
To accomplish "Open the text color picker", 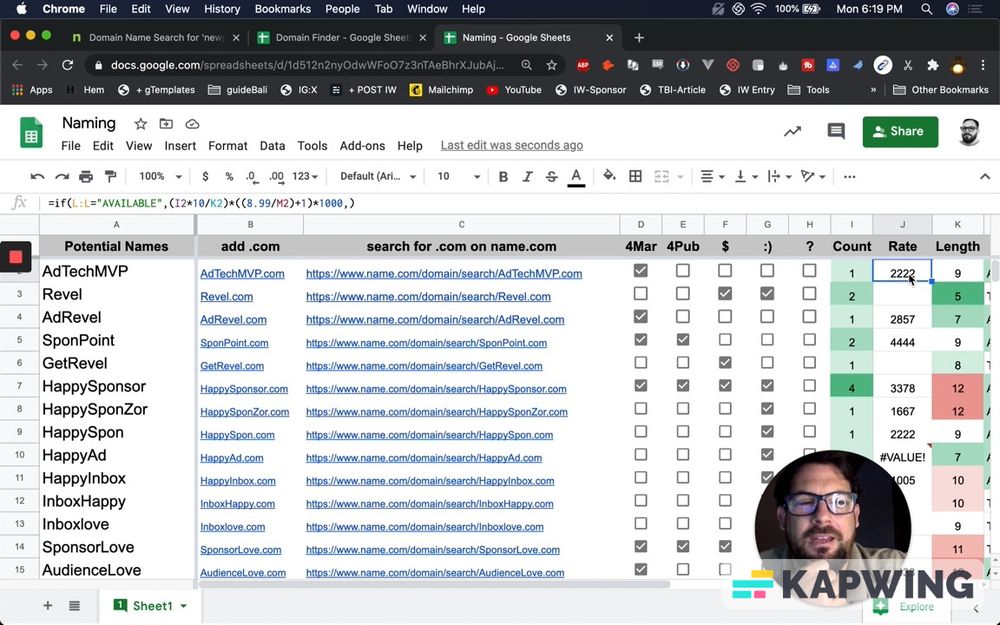I will (x=575, y=176).
